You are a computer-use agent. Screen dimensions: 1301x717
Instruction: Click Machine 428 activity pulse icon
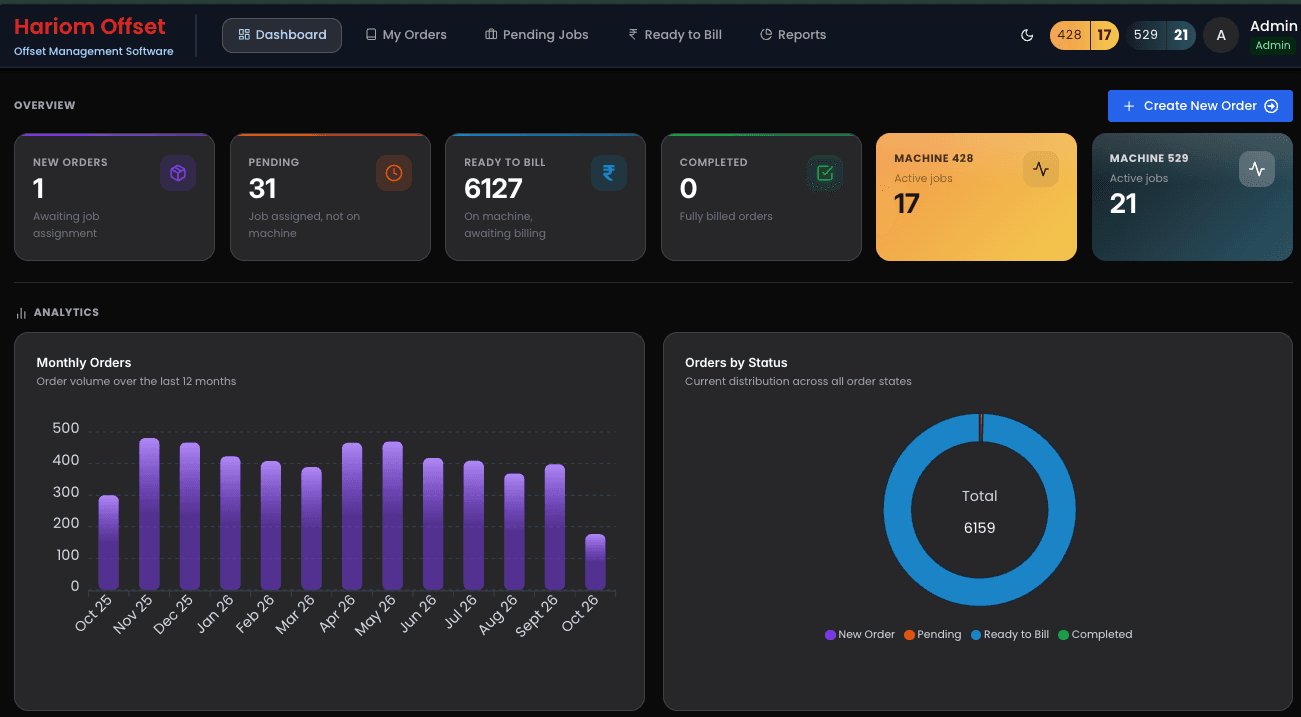click(x=1041, y=169)
